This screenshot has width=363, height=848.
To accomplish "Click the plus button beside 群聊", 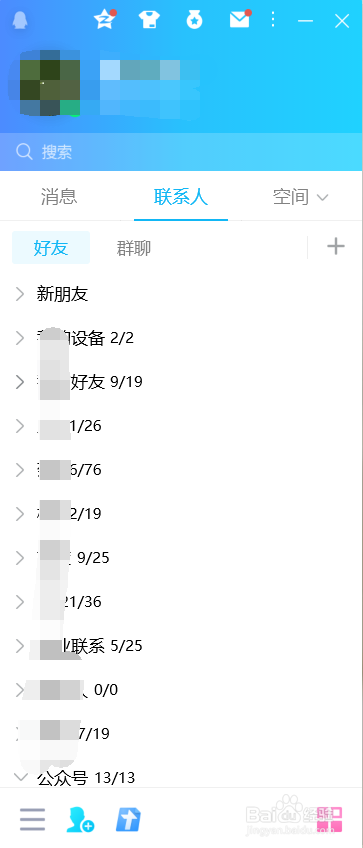I will coord(336,247).
